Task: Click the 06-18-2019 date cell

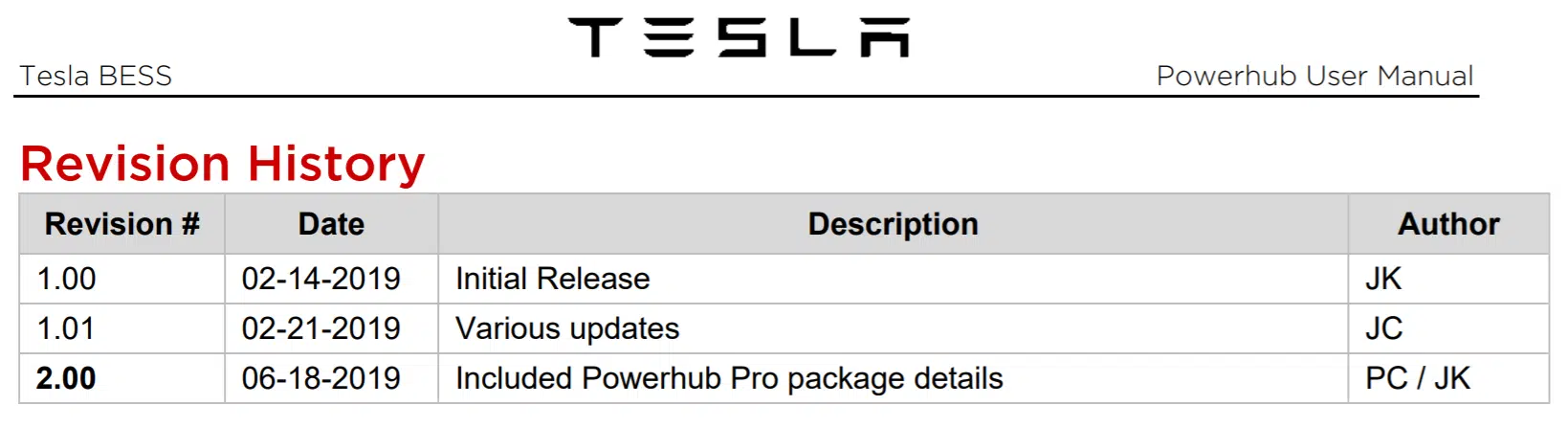Action: (x=320, y=378)
